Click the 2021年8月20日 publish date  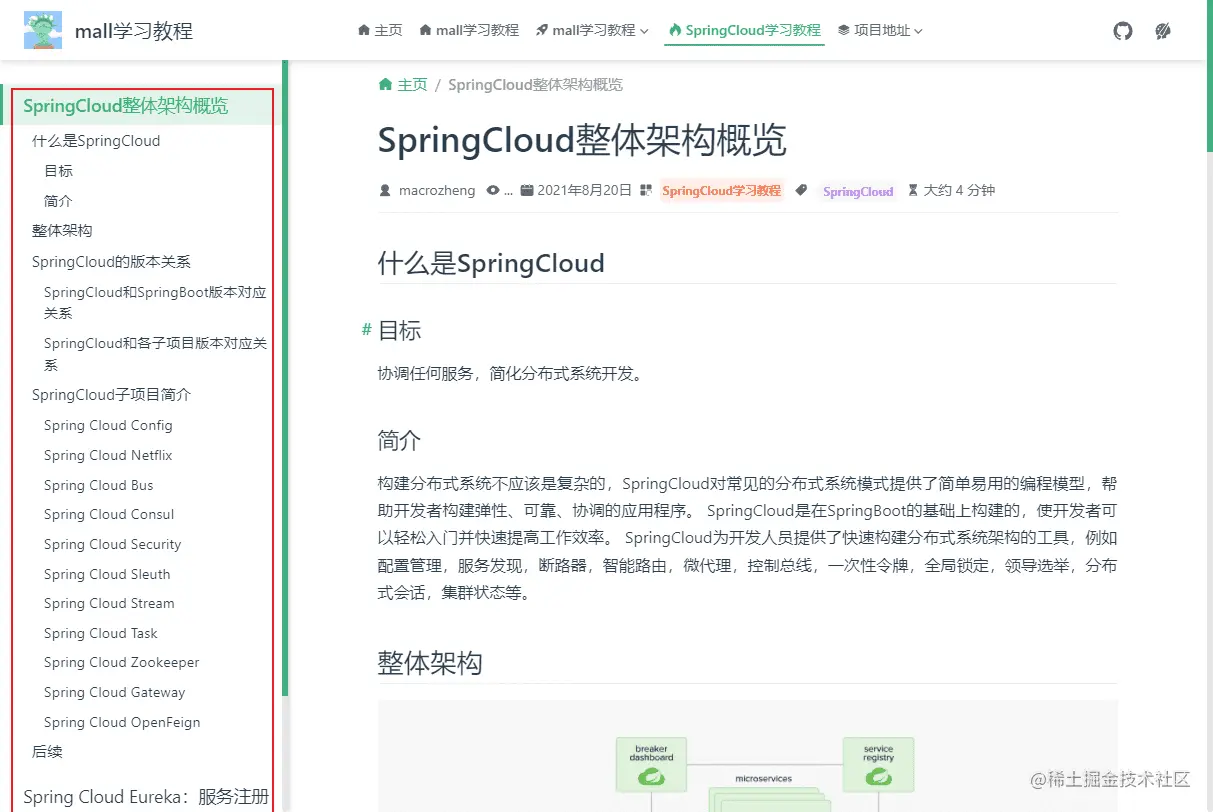click(585, 190)
